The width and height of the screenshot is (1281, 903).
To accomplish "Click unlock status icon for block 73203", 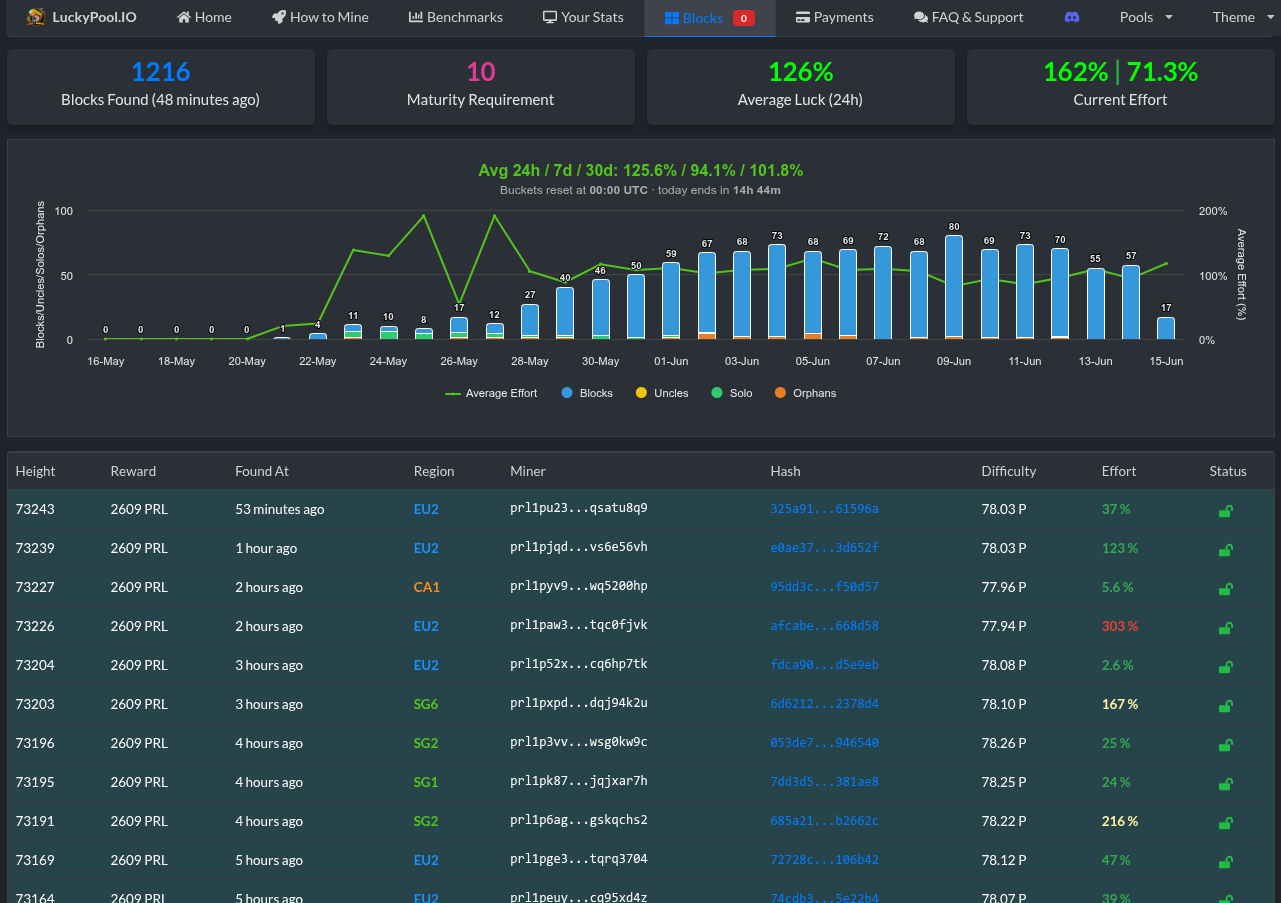I will coord(1225,705).
